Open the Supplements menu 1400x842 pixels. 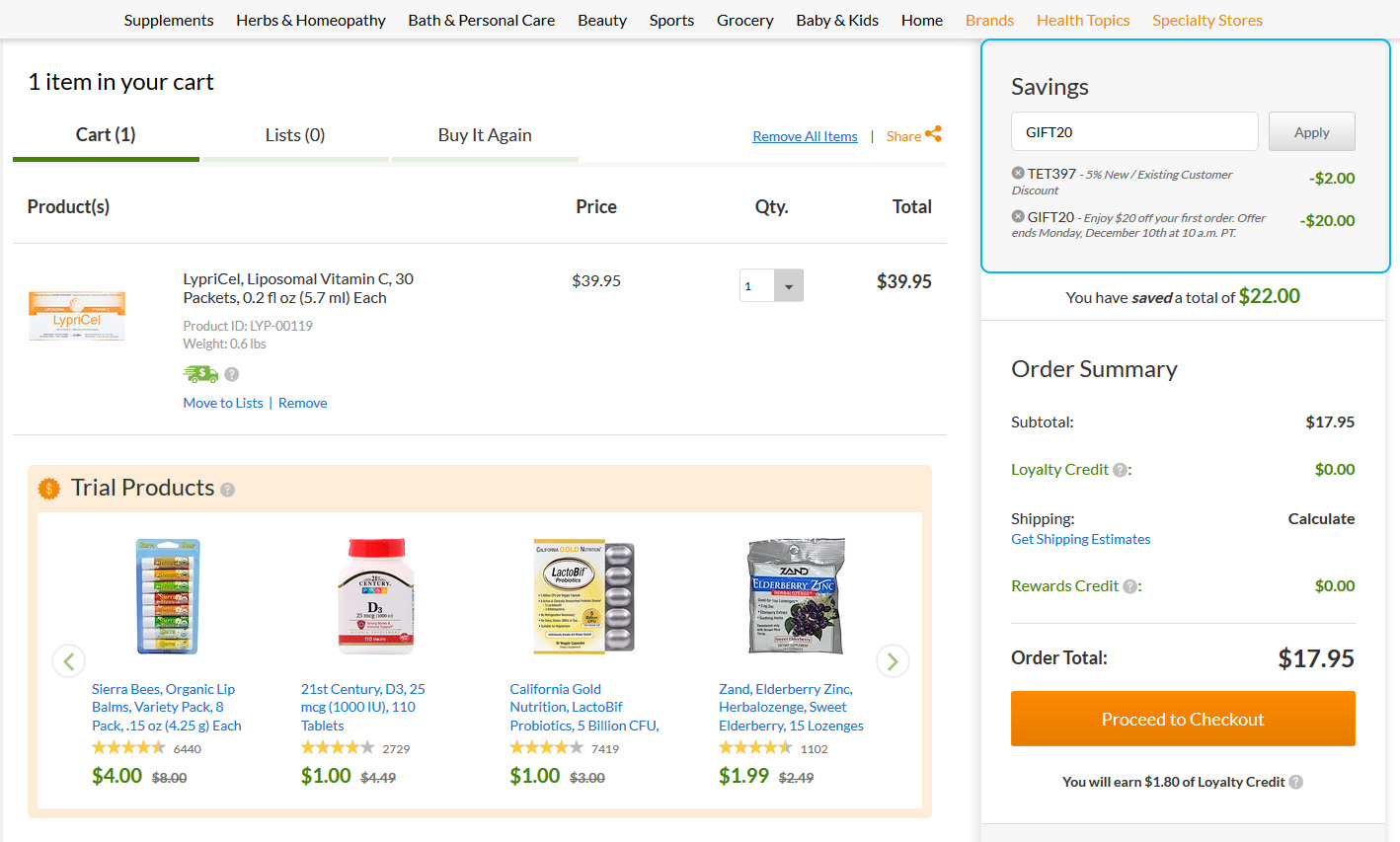169,20
